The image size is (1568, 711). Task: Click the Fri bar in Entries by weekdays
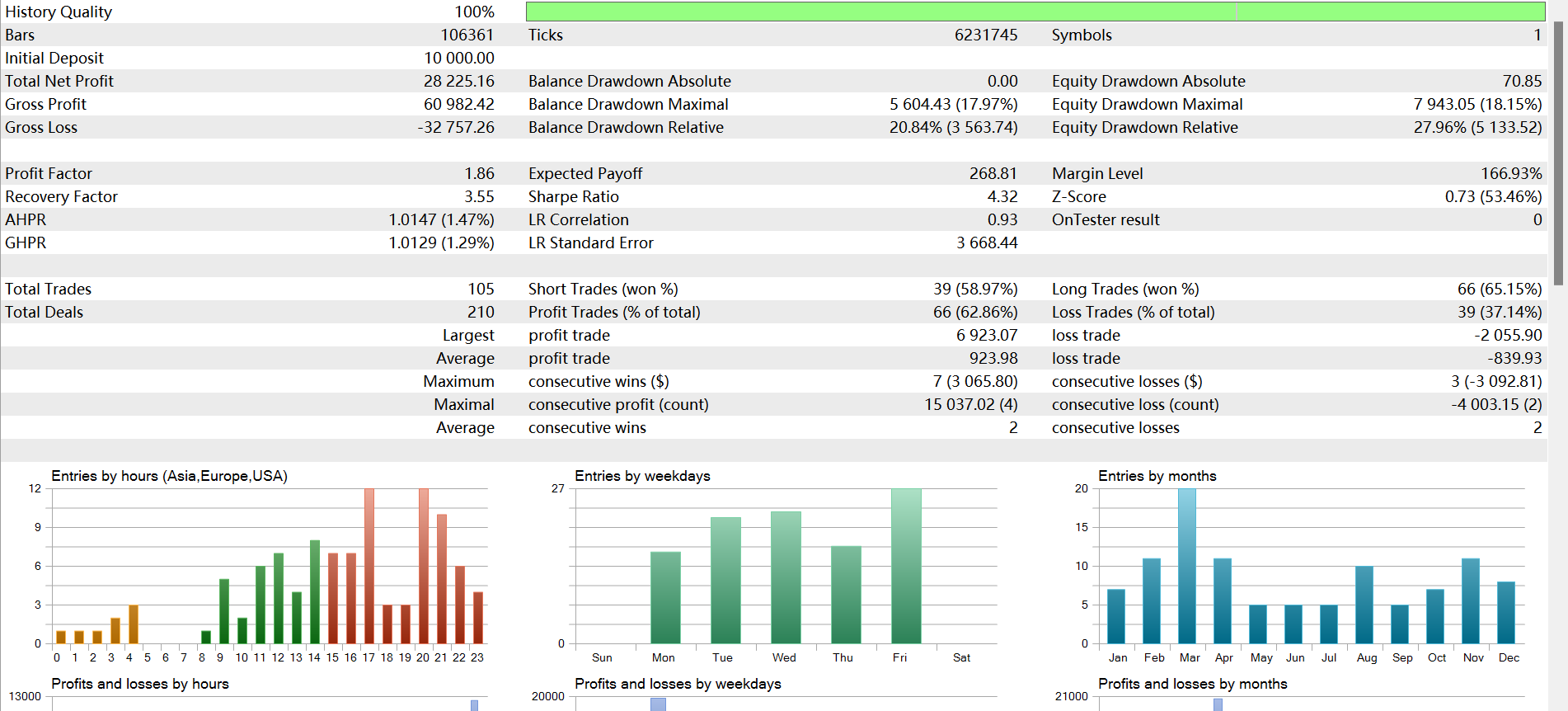click(906, 566)
